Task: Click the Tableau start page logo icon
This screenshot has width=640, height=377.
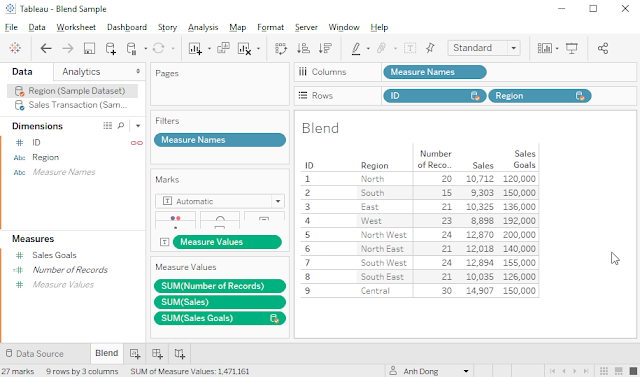Action: pyautogui.click(x=15, y=48)
